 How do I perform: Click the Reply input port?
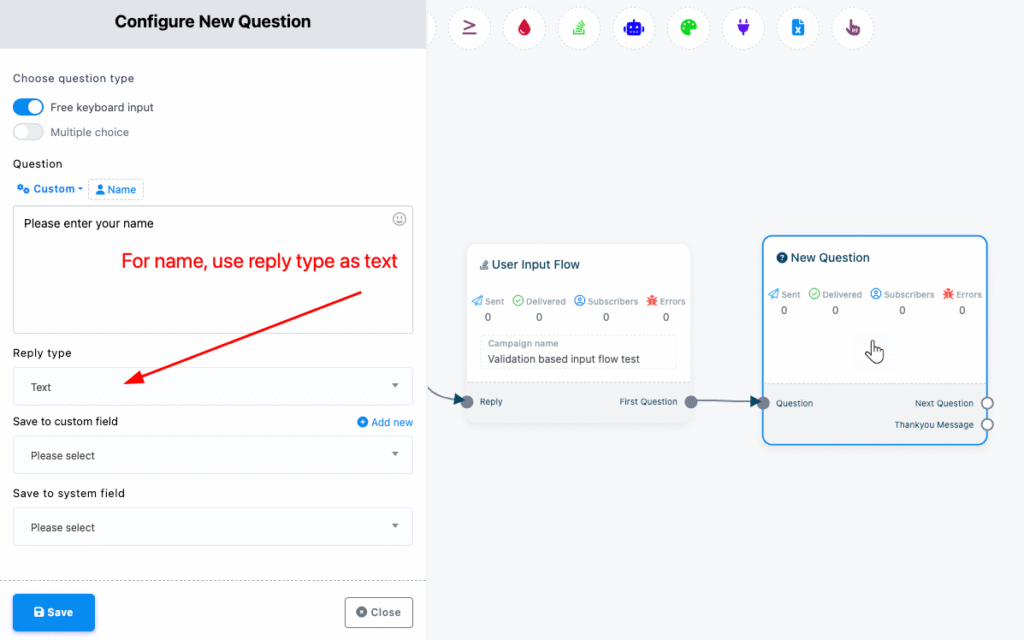(467, 402)
